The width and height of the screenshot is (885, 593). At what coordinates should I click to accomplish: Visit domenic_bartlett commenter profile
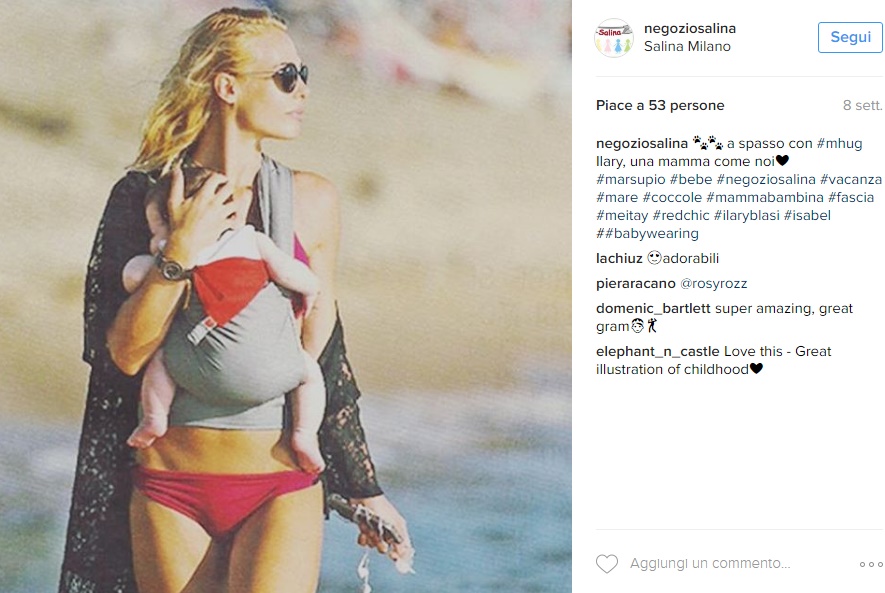coord(653,309)
